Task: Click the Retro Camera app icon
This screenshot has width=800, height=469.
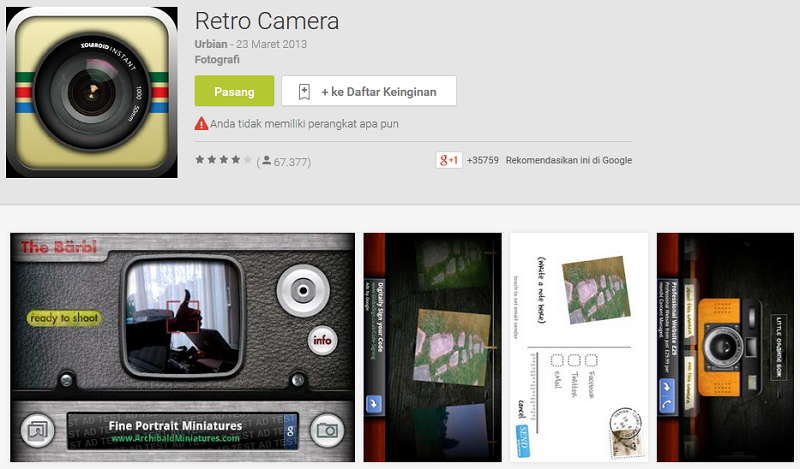Action: pyautogui.click(x=92, y=92)
